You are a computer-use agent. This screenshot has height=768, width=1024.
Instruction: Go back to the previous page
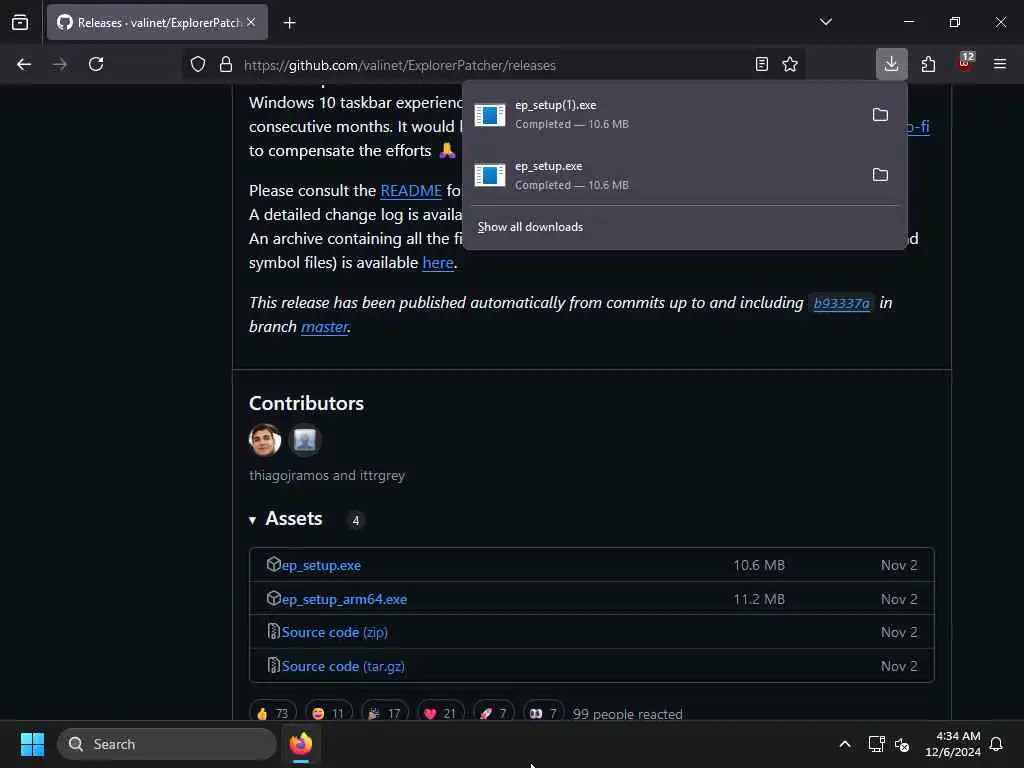pos(24,64)
